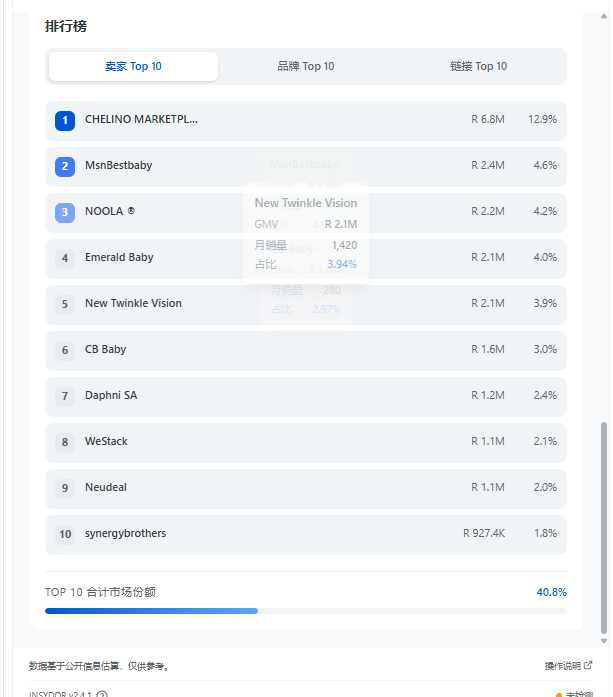Screen dimensions: 613x697
Task: Click the external-link icon beside 操作说明
Action: 588,665
